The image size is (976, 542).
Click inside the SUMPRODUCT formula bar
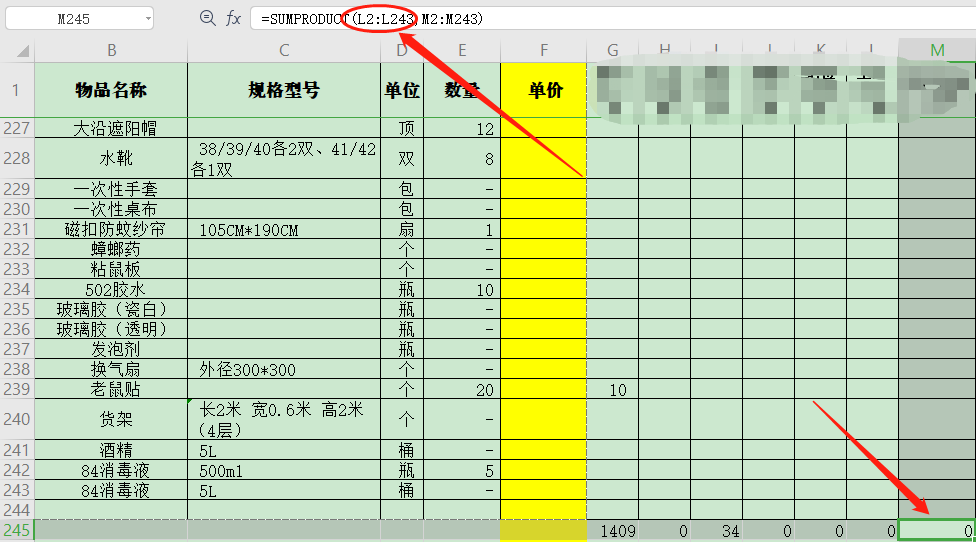click(x=612, y=19)
